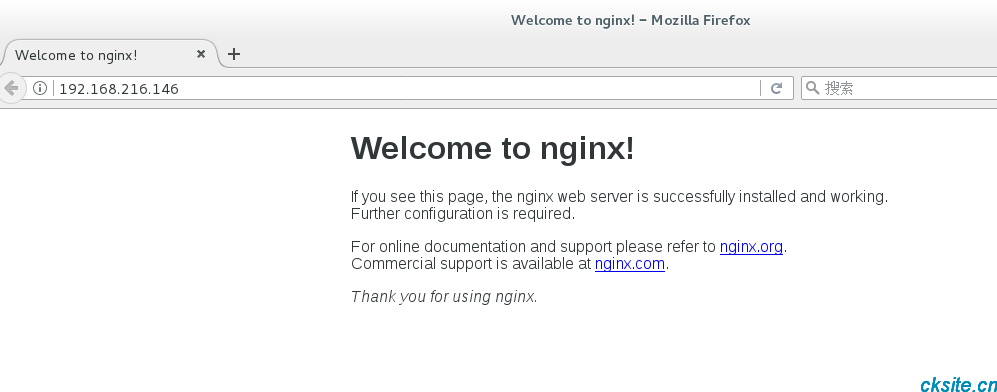This screenshot has width=997, height=392.
Task: Open a new tab with plus button
Action: [x=234, y=54]
